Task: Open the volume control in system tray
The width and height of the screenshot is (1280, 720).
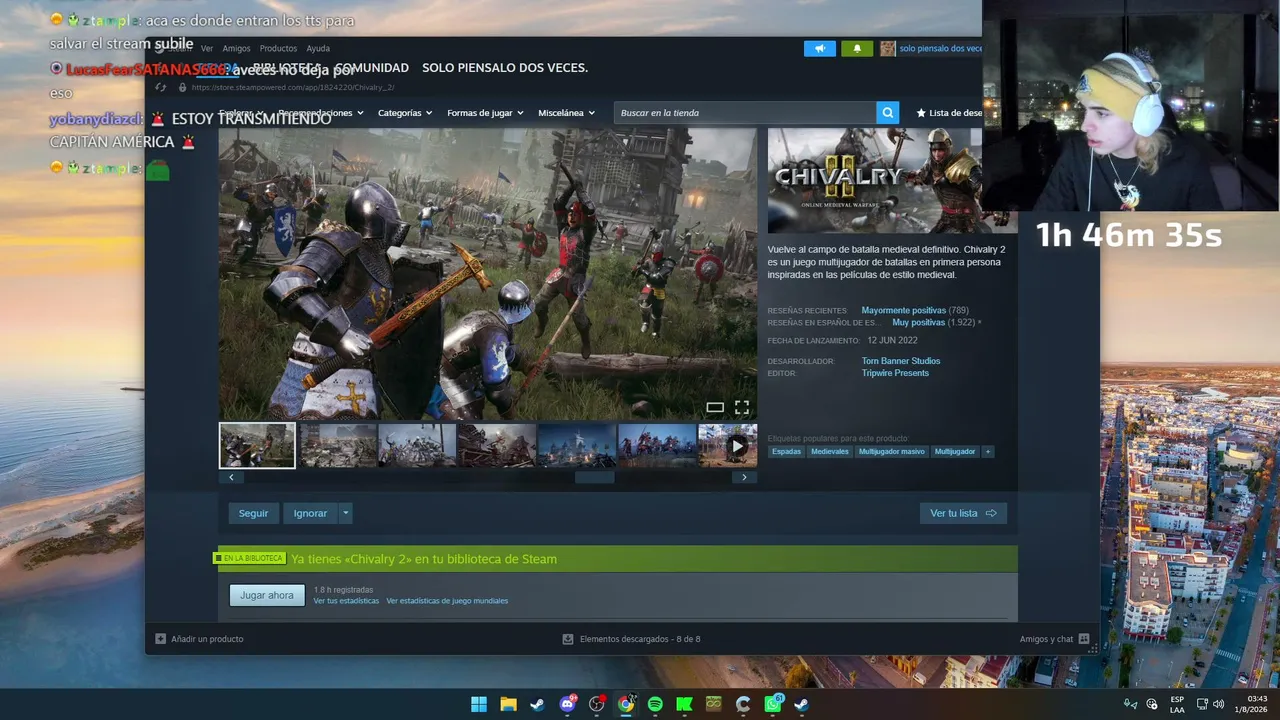Action: click(1218, 704)
